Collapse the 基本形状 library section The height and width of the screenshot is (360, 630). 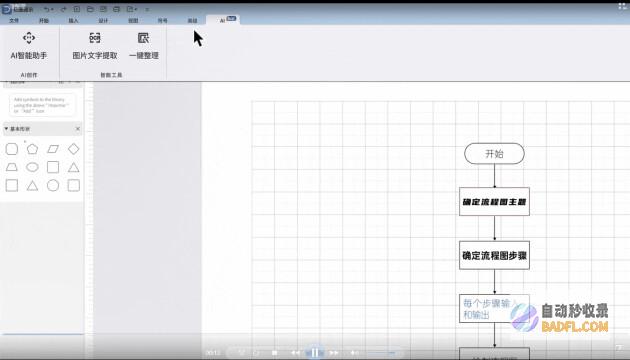6,129
